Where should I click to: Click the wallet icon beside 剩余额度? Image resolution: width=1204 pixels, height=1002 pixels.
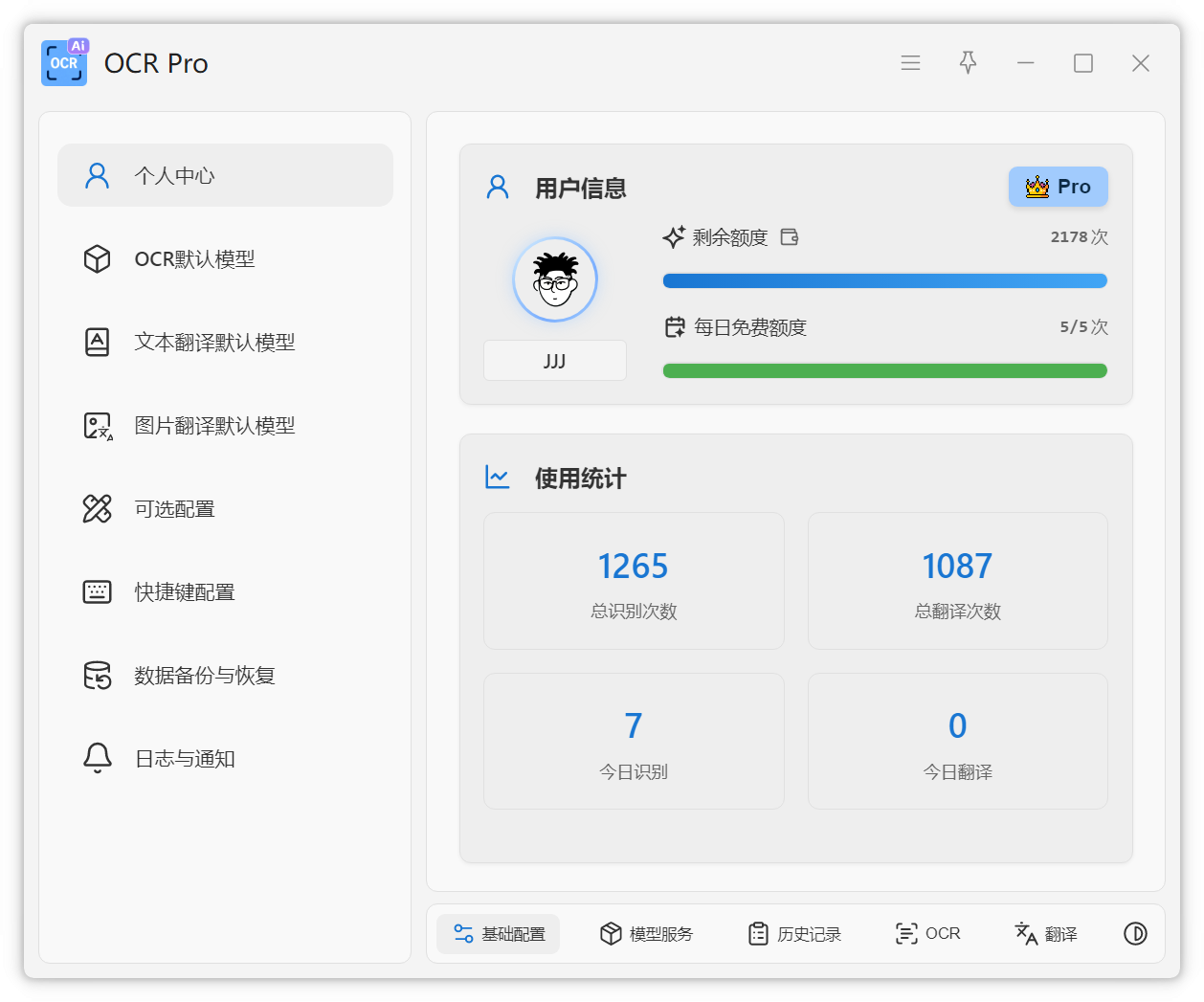click(790, 237)
